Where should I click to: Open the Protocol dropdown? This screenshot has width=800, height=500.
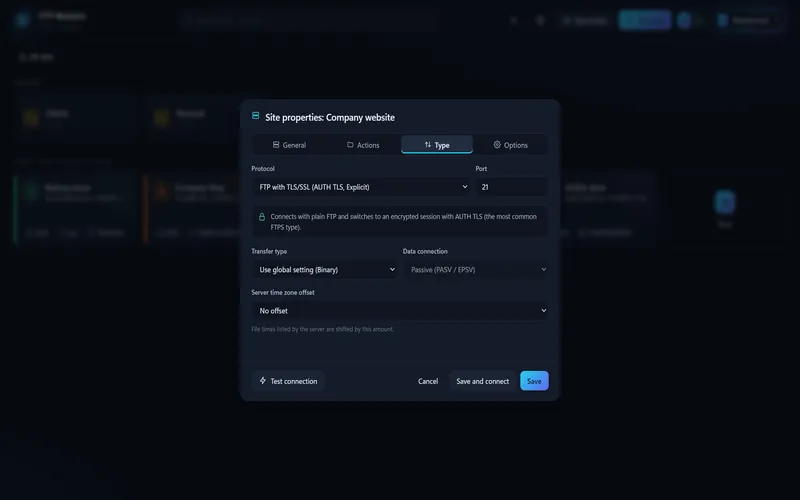pyautogui.click(x=362, y=187)
